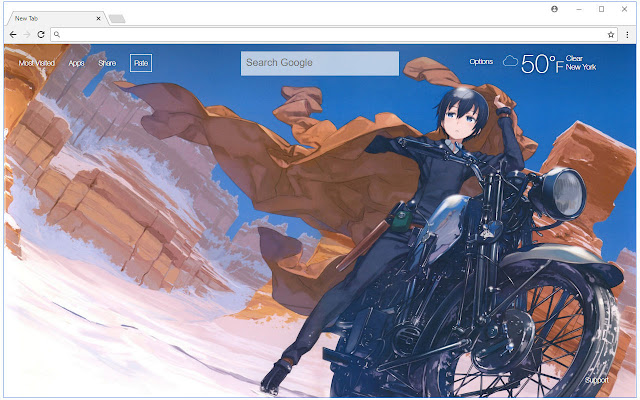Click the New York location label
The image size is (640, 400).
point(581,67)
